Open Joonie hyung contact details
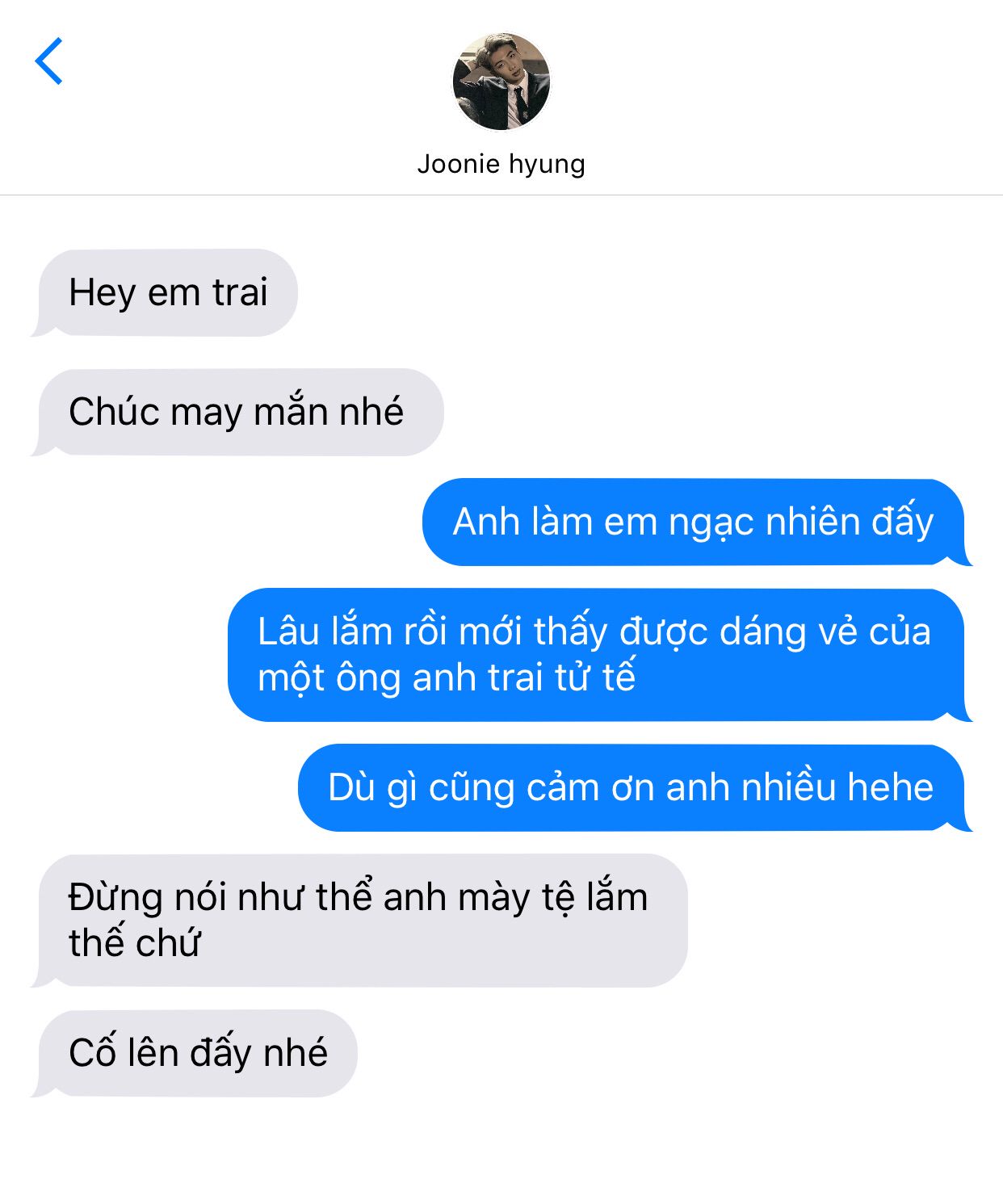1003x1204 pixels. (501, 164)
